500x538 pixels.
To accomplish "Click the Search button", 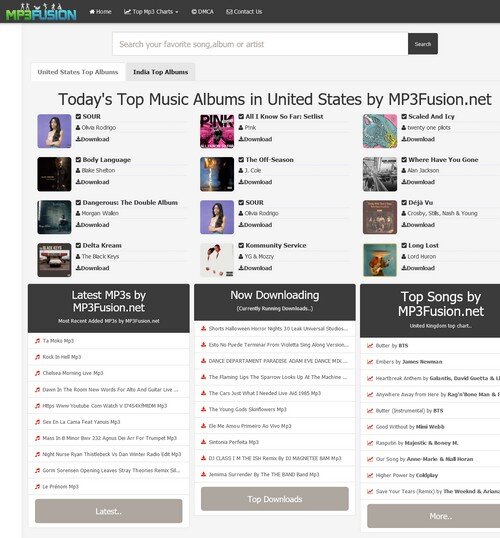I will click(x=423, y=44).
